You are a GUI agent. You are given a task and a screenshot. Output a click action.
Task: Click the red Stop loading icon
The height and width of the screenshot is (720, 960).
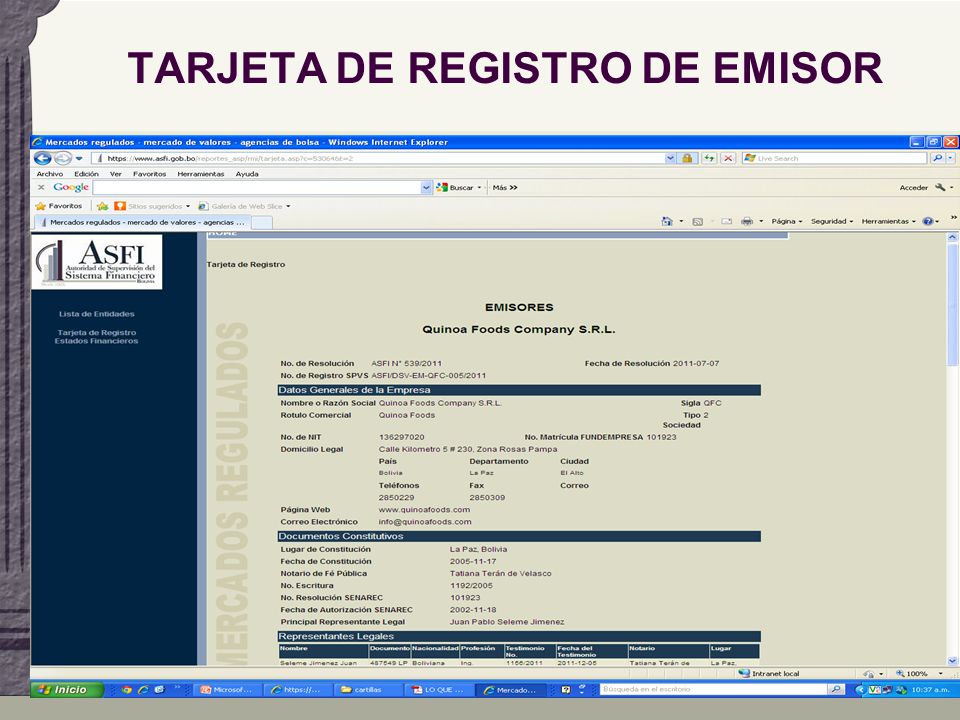click(728, 159)
